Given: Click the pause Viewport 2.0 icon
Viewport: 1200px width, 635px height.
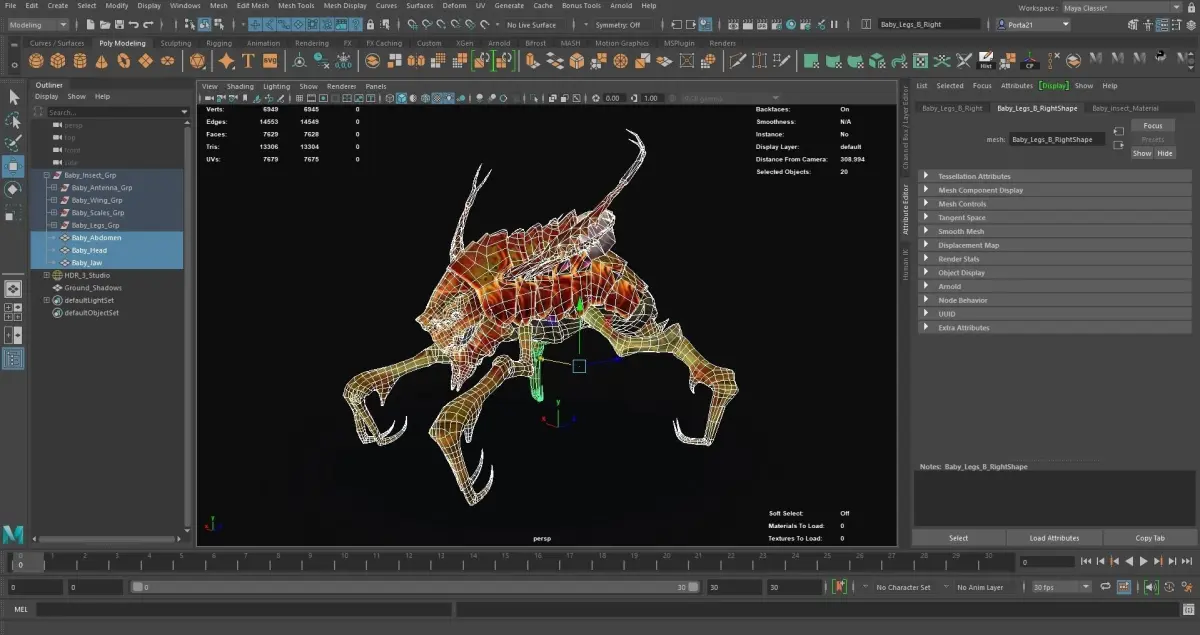Looking at the screenshot, I should tap(836, 24).
